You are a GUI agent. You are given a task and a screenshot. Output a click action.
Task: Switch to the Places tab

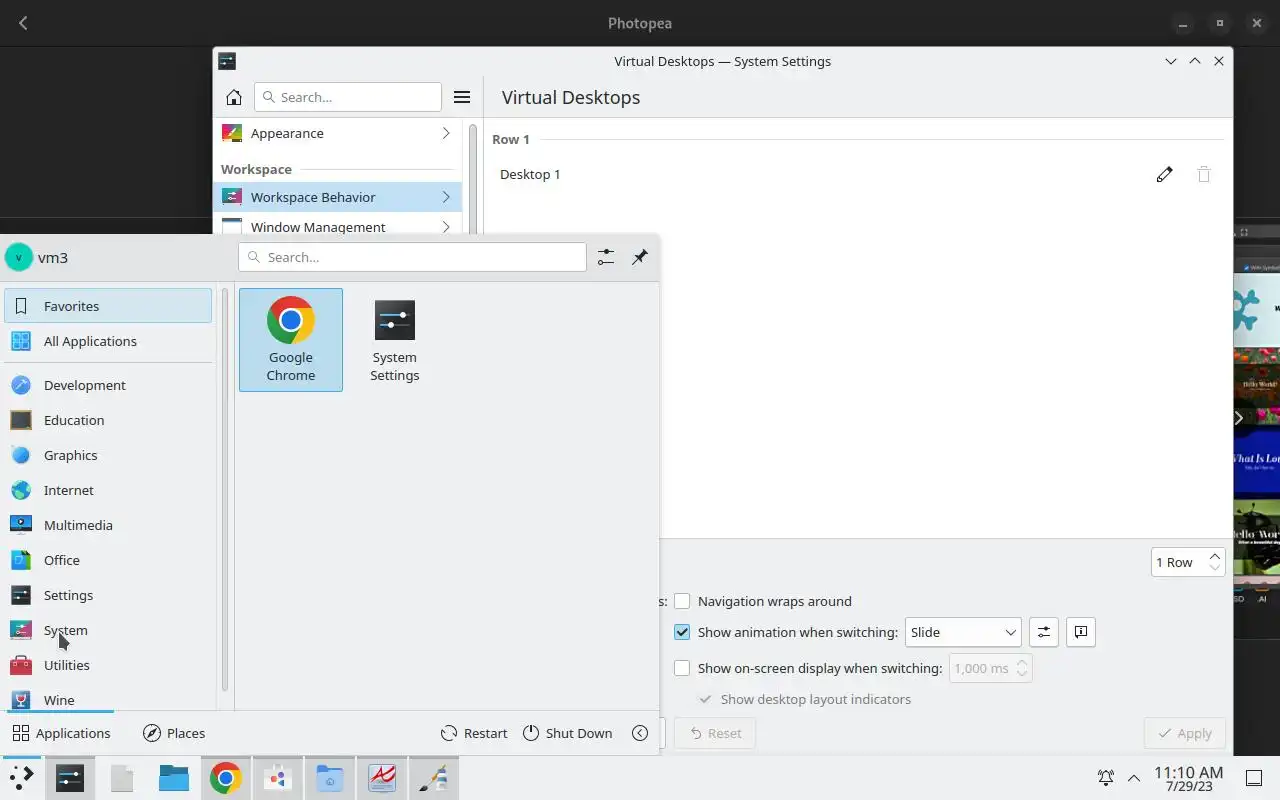[174, 733]
